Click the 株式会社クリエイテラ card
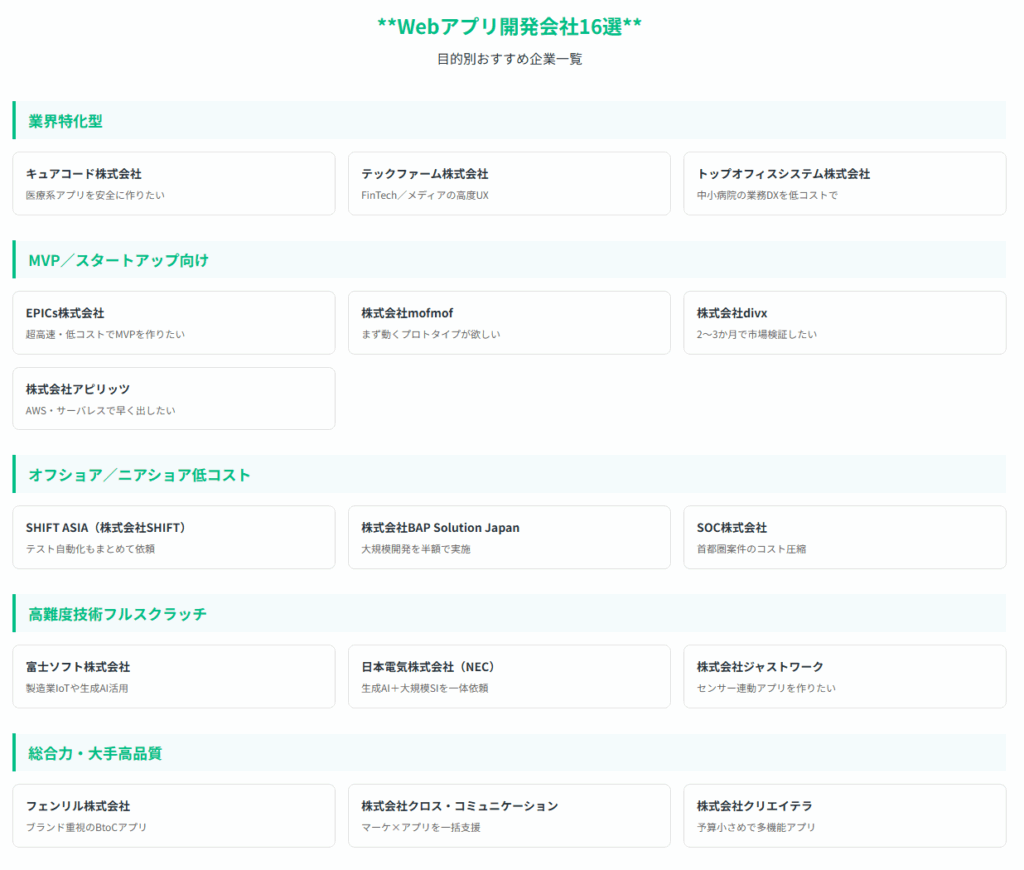 click(844, 816)
